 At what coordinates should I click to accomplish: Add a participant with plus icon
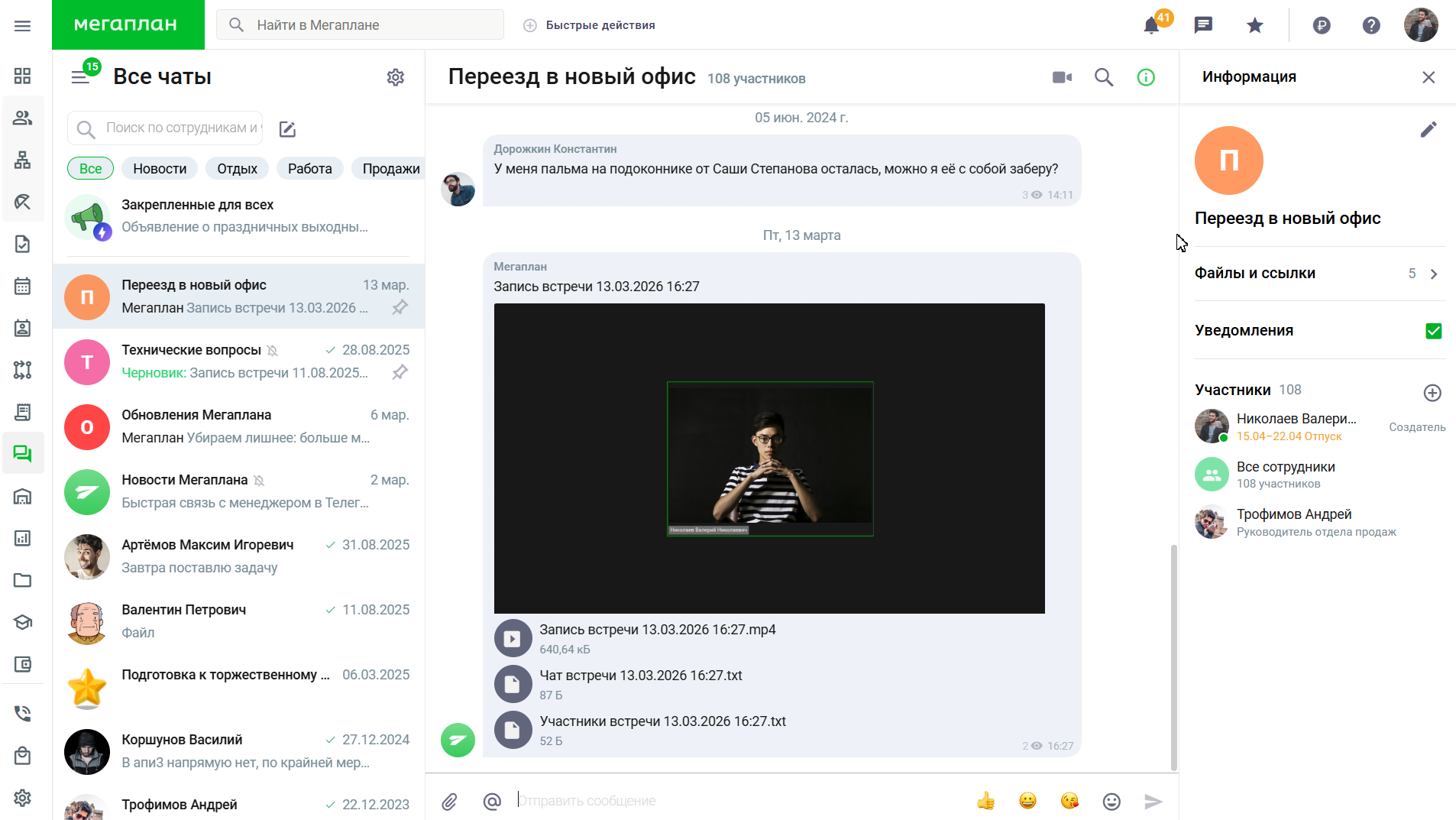tap(1432, 393)
